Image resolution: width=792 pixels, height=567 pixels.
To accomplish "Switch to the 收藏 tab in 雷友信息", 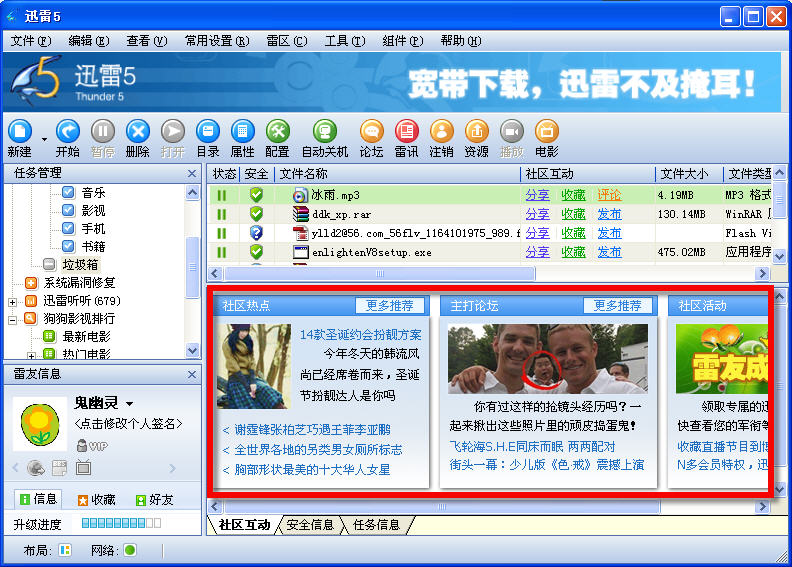I will (x=96, y=500).
